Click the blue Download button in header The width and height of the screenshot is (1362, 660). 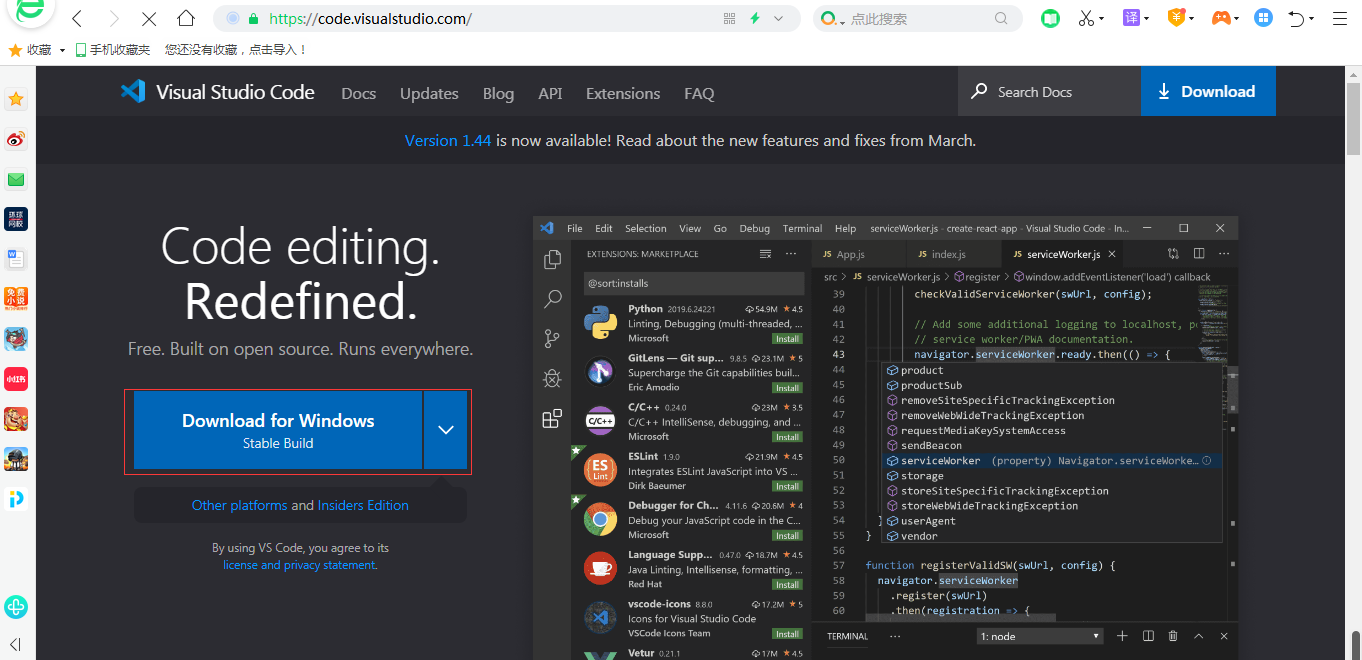pyautogui.click(x=1208, y=91)
